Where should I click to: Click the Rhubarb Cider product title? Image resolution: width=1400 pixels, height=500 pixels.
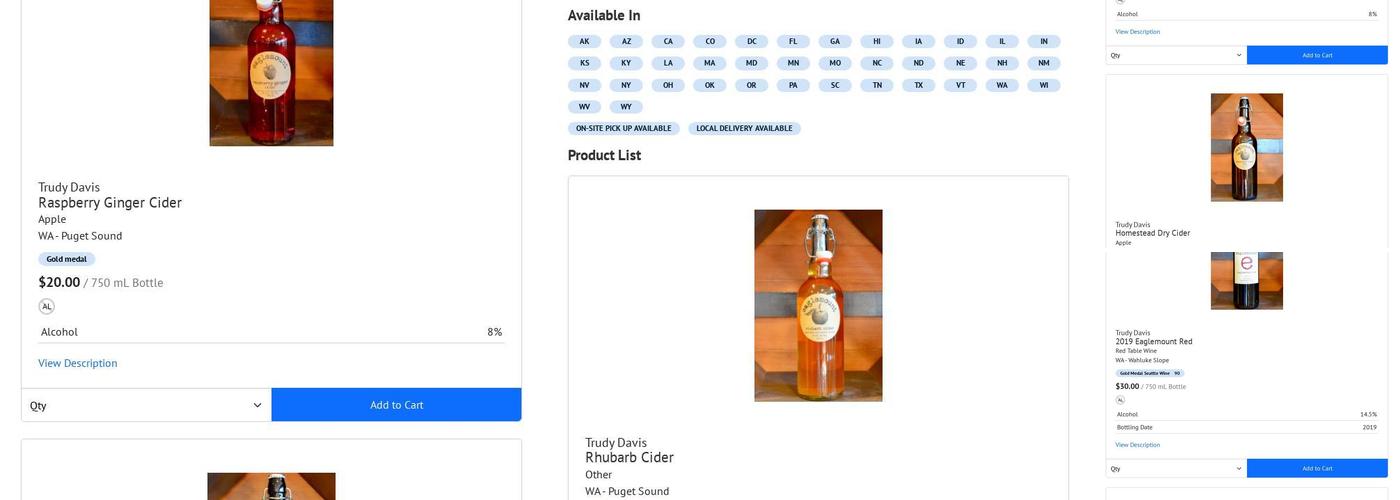pos(629,457)
